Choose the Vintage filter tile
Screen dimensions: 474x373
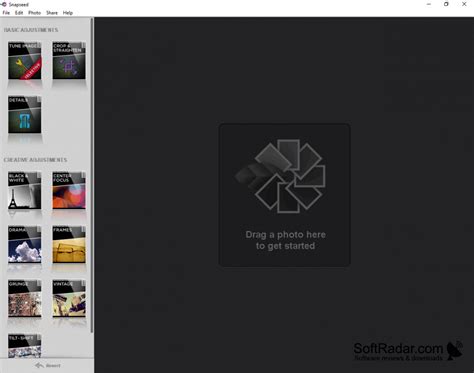click(x=69, y=298)
